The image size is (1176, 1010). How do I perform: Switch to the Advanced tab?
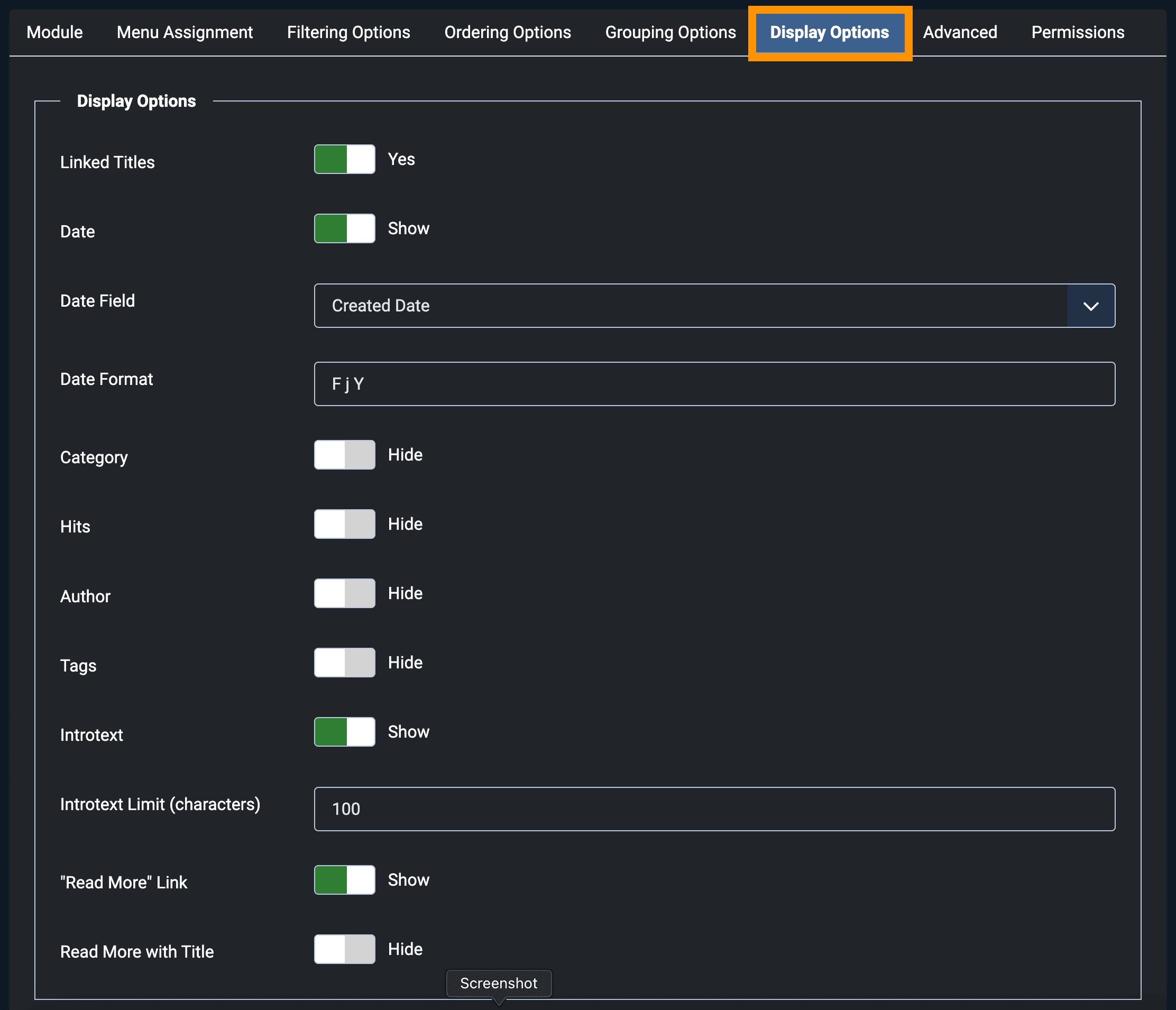(x=960, y=32)
